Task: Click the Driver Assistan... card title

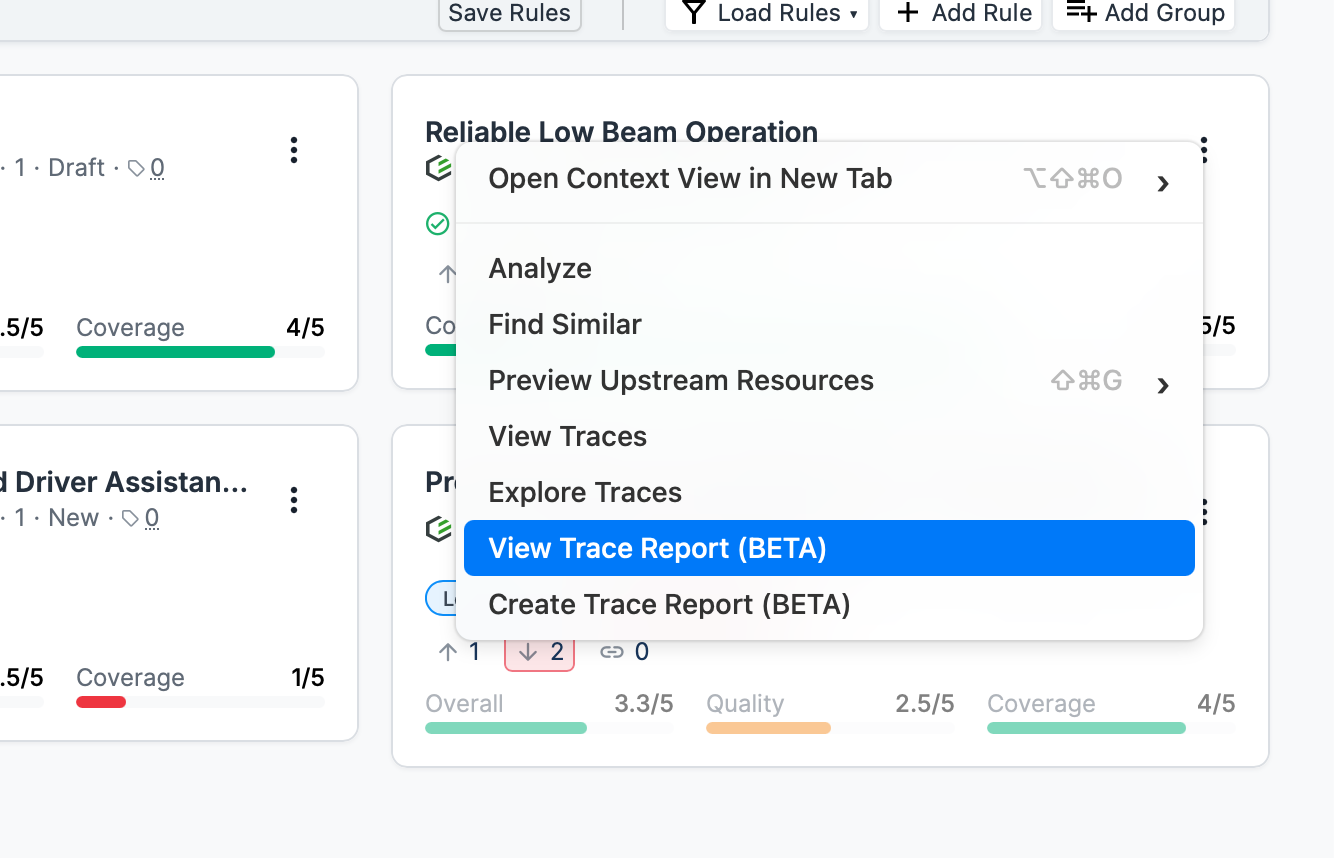Action: (124, 482)
